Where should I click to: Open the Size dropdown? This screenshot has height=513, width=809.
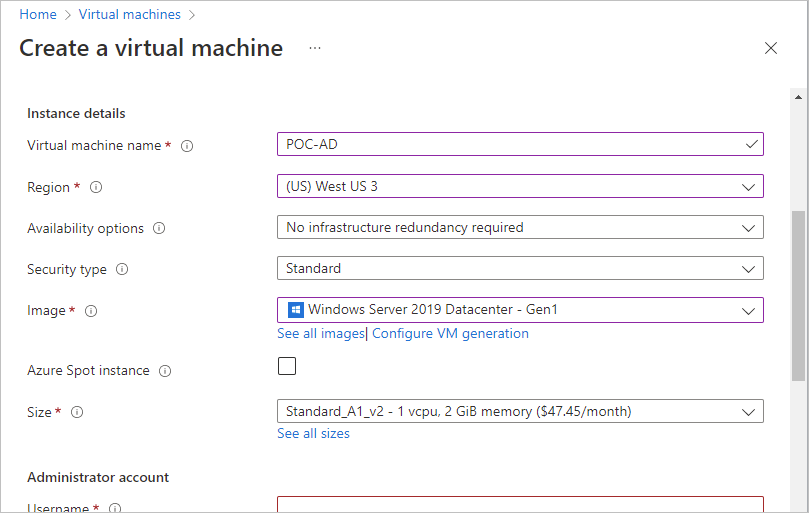click(520, 411)
